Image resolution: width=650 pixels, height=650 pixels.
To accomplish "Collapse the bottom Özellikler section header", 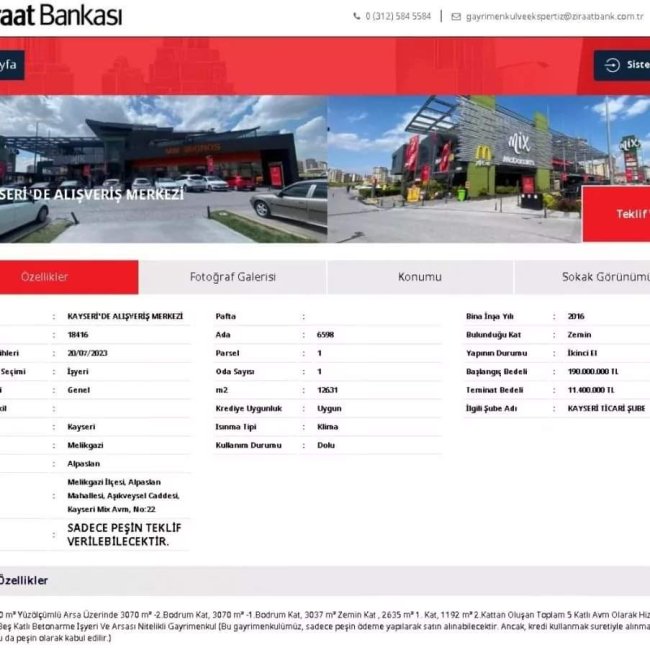I will pos(25,580).
